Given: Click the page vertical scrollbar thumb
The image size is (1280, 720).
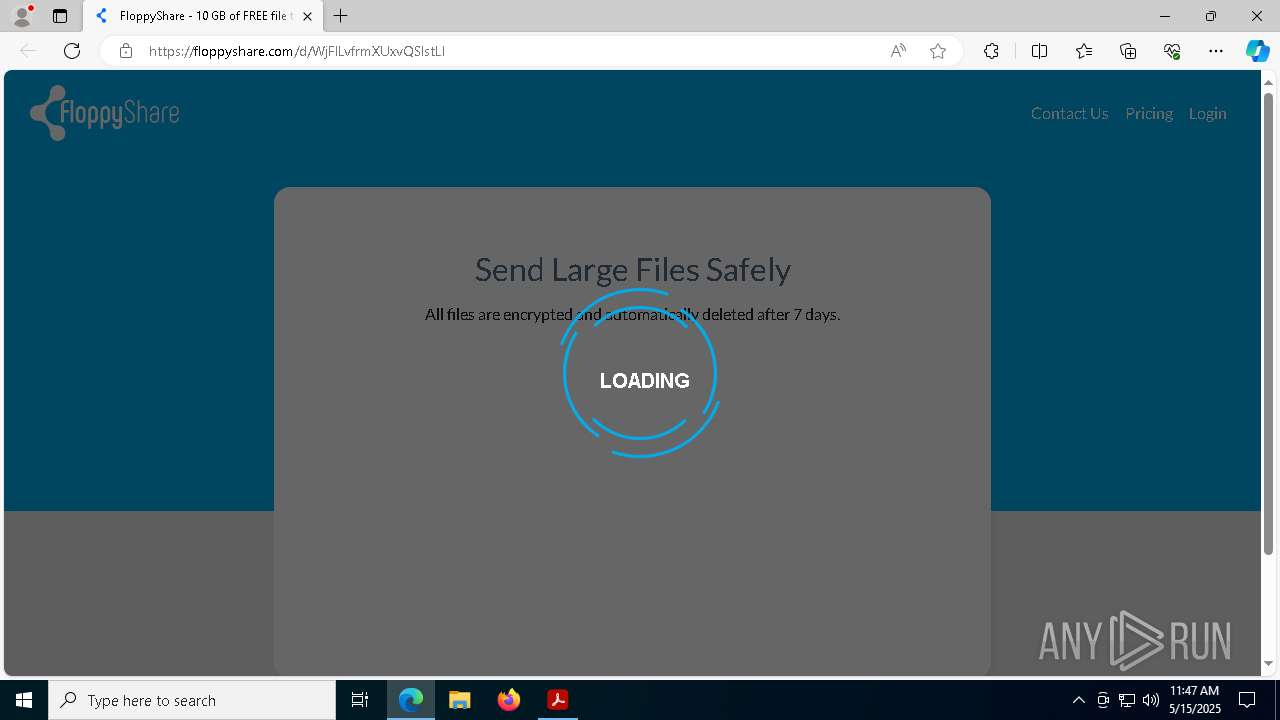Looking at the screenshot, I should [x=1268, y=323].
